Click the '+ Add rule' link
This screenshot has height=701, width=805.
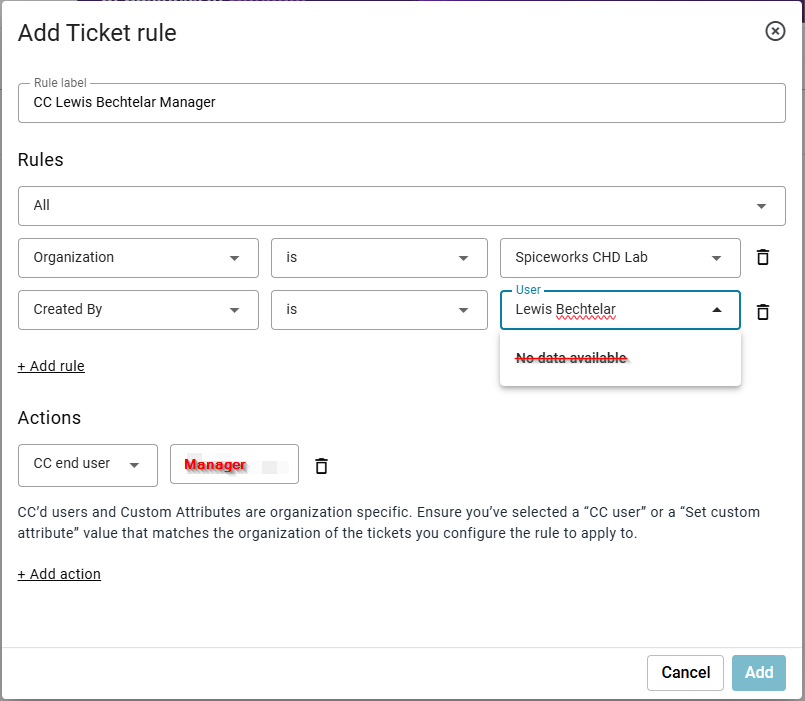(x=51, y=366)
